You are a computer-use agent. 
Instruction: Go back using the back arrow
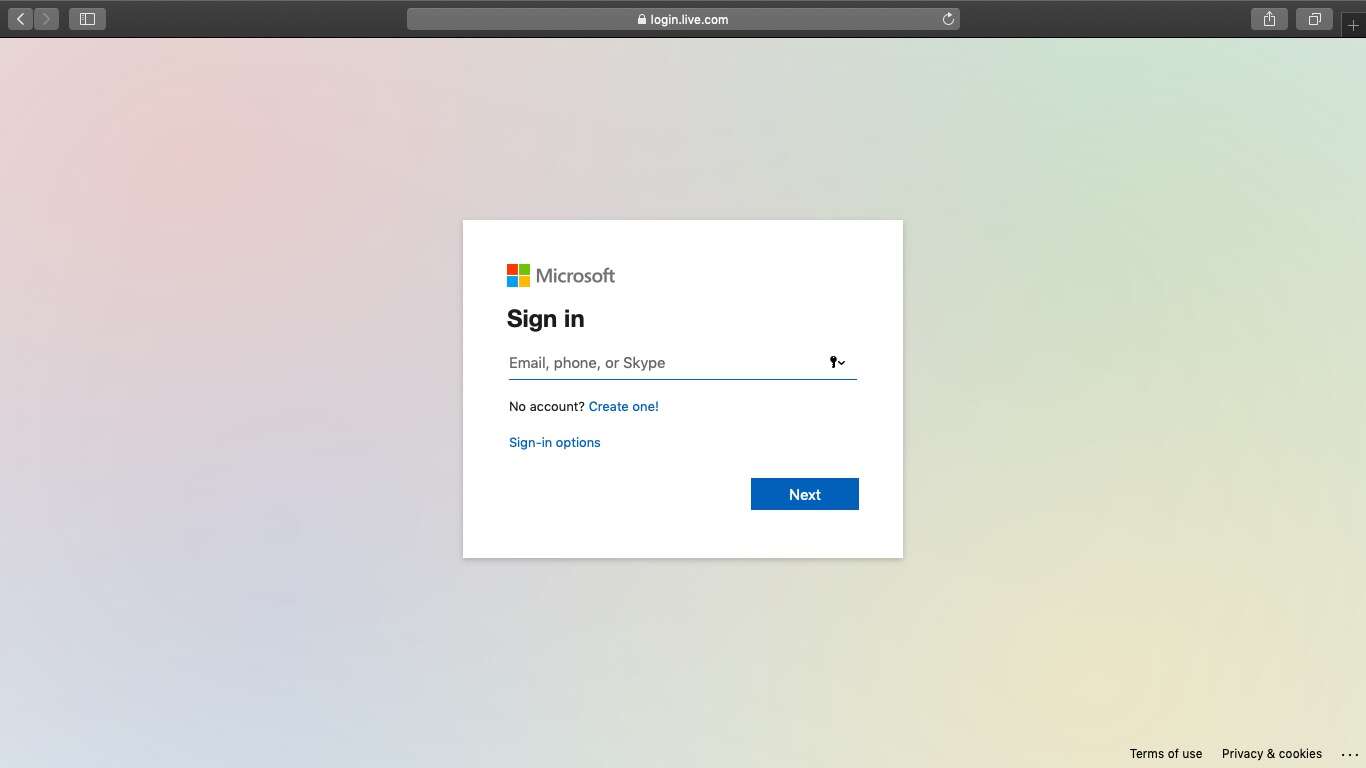point(20,18)
